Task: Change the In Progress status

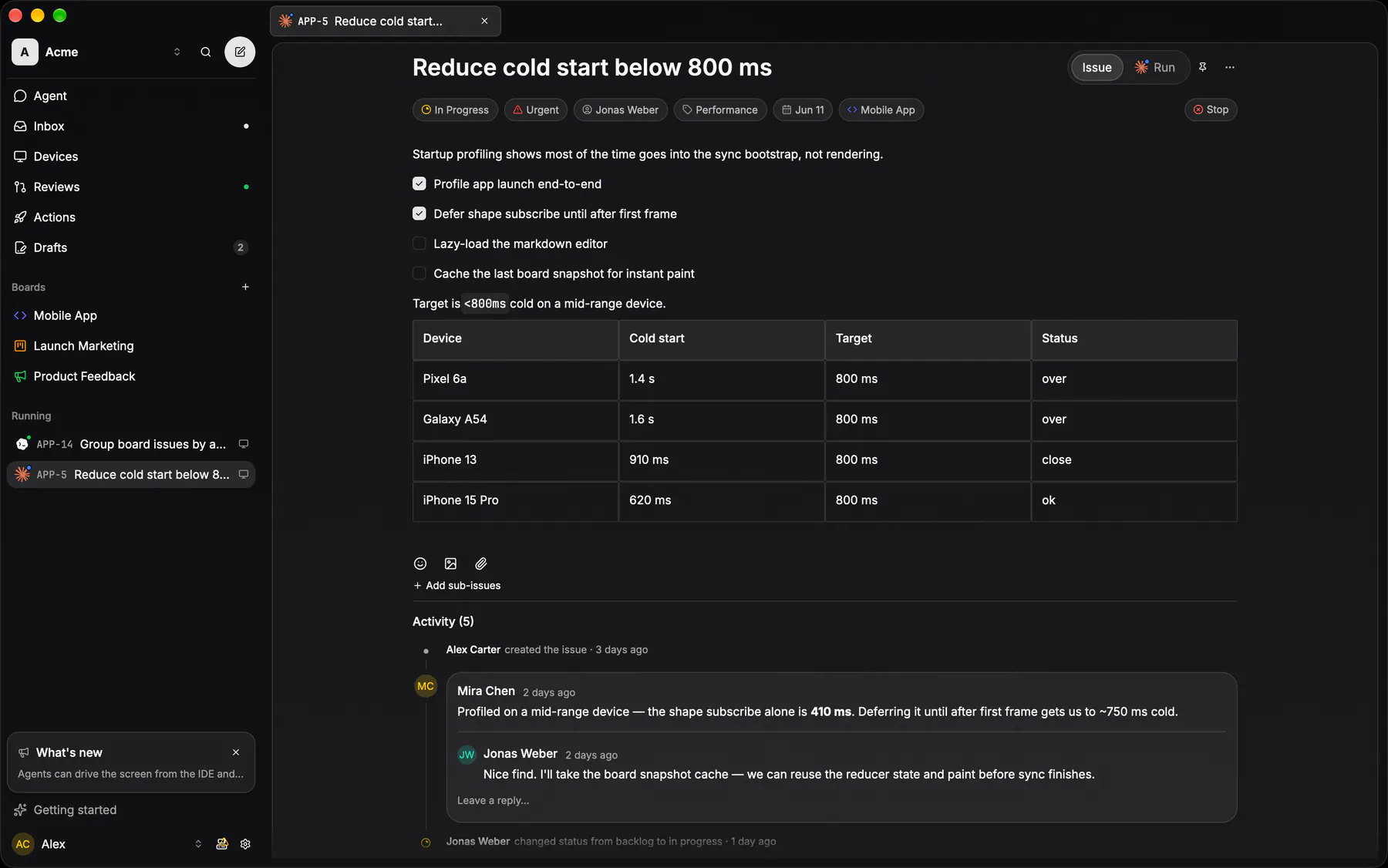Action: click(x=455, y=109)
